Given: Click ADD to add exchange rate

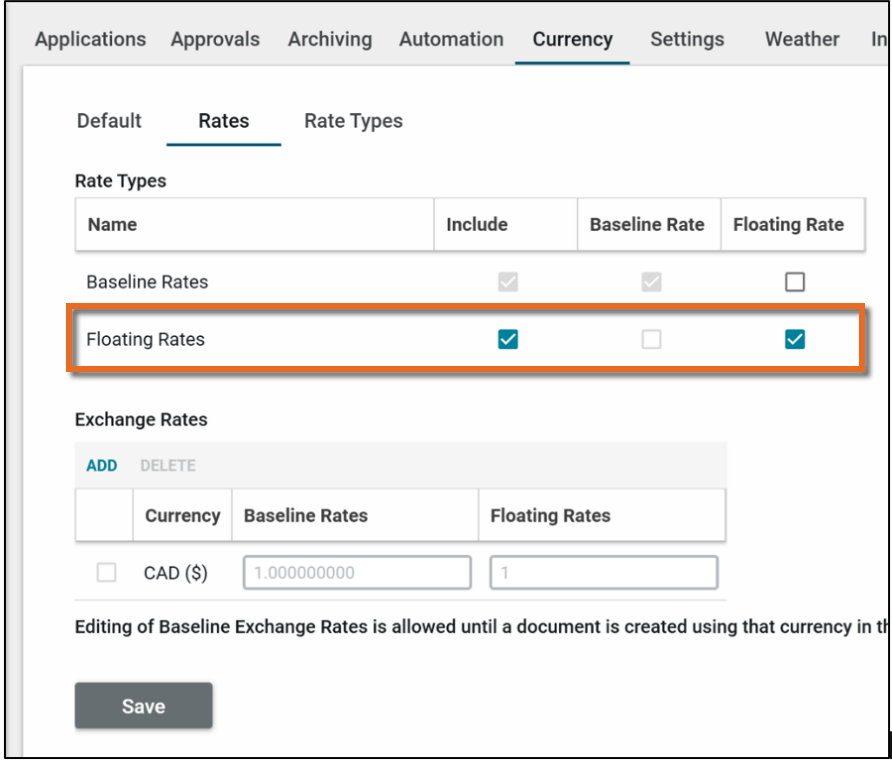Looking at the screenshot, I should point(102,466).
